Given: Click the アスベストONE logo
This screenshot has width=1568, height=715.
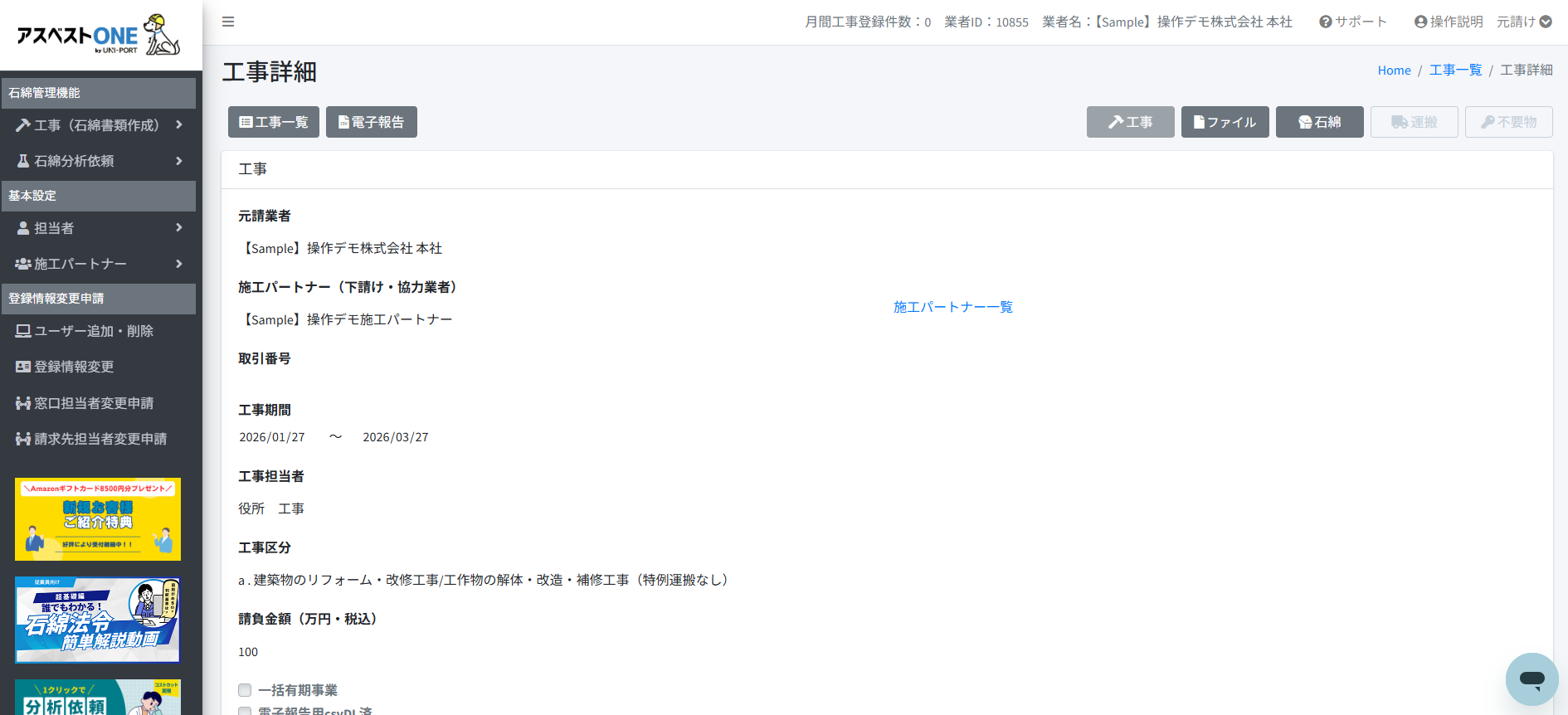Looking at the screenshot, I should (x=98, y=35).
